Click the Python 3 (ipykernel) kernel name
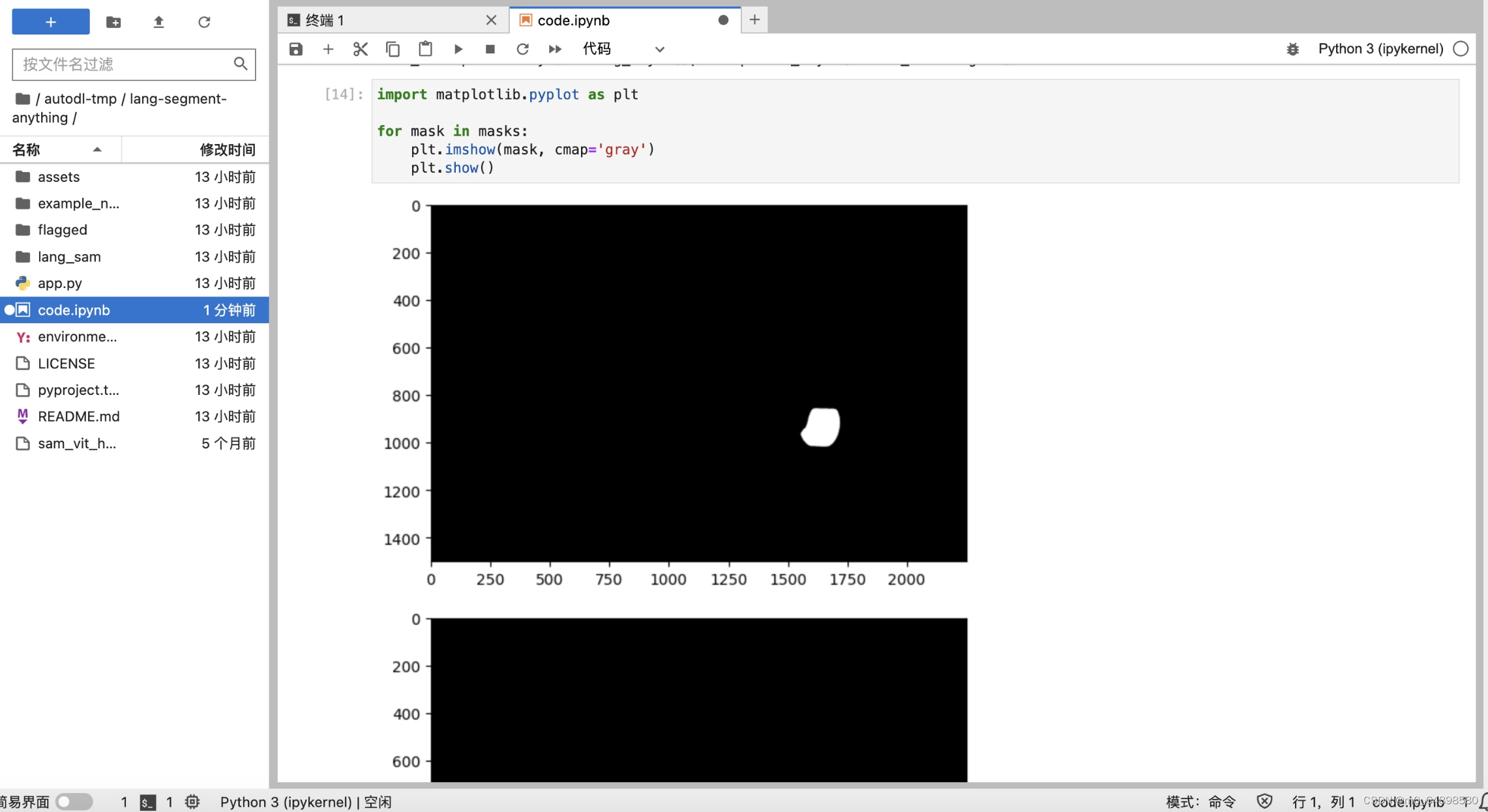Image resolution: width=1488 pixels, height=812 pixels. [1380, 49]
